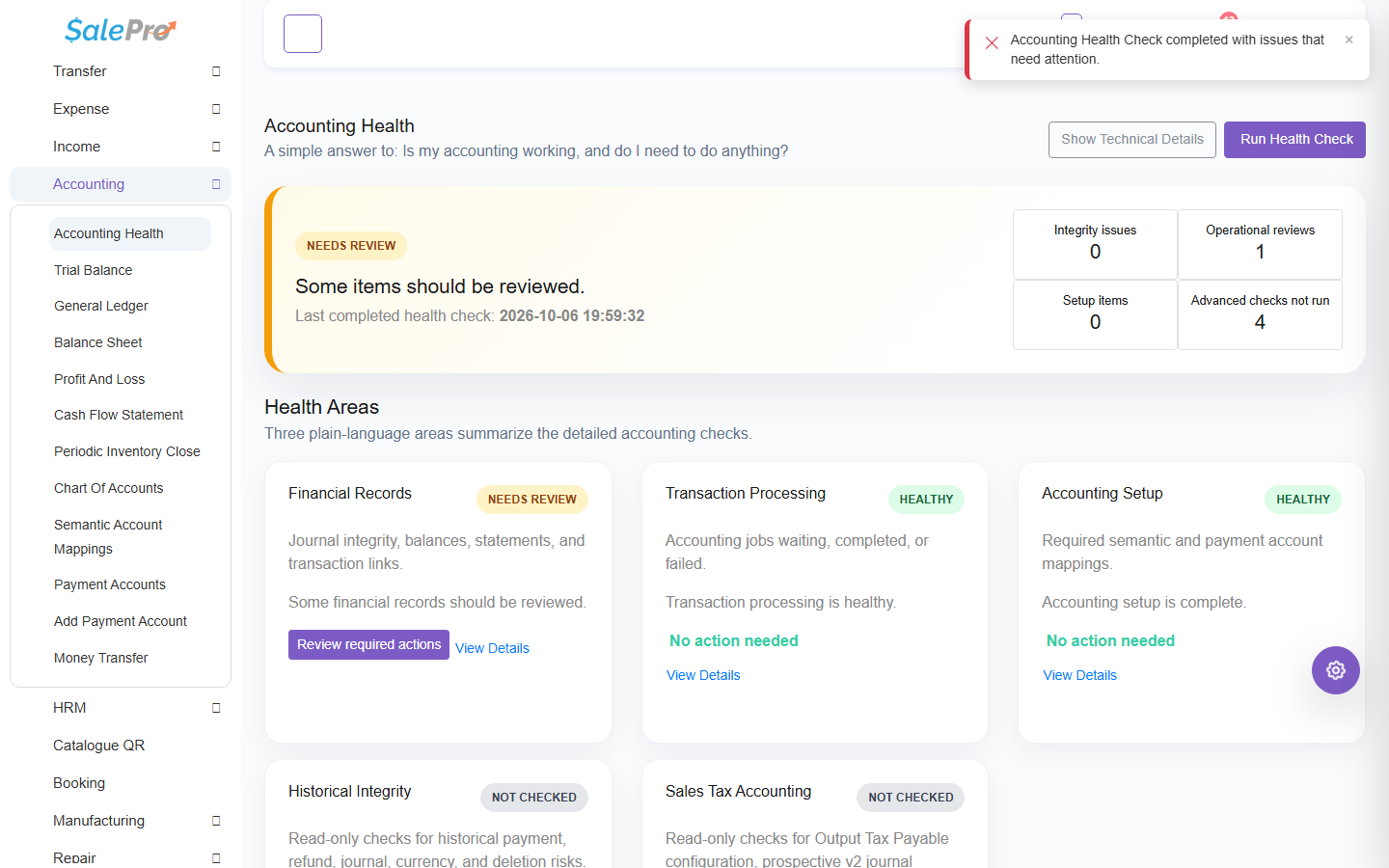Screen dimensions: 1389x868
Task: Click the HEALTHY badge on Transaction Processing
Action: tap(926, 500)
